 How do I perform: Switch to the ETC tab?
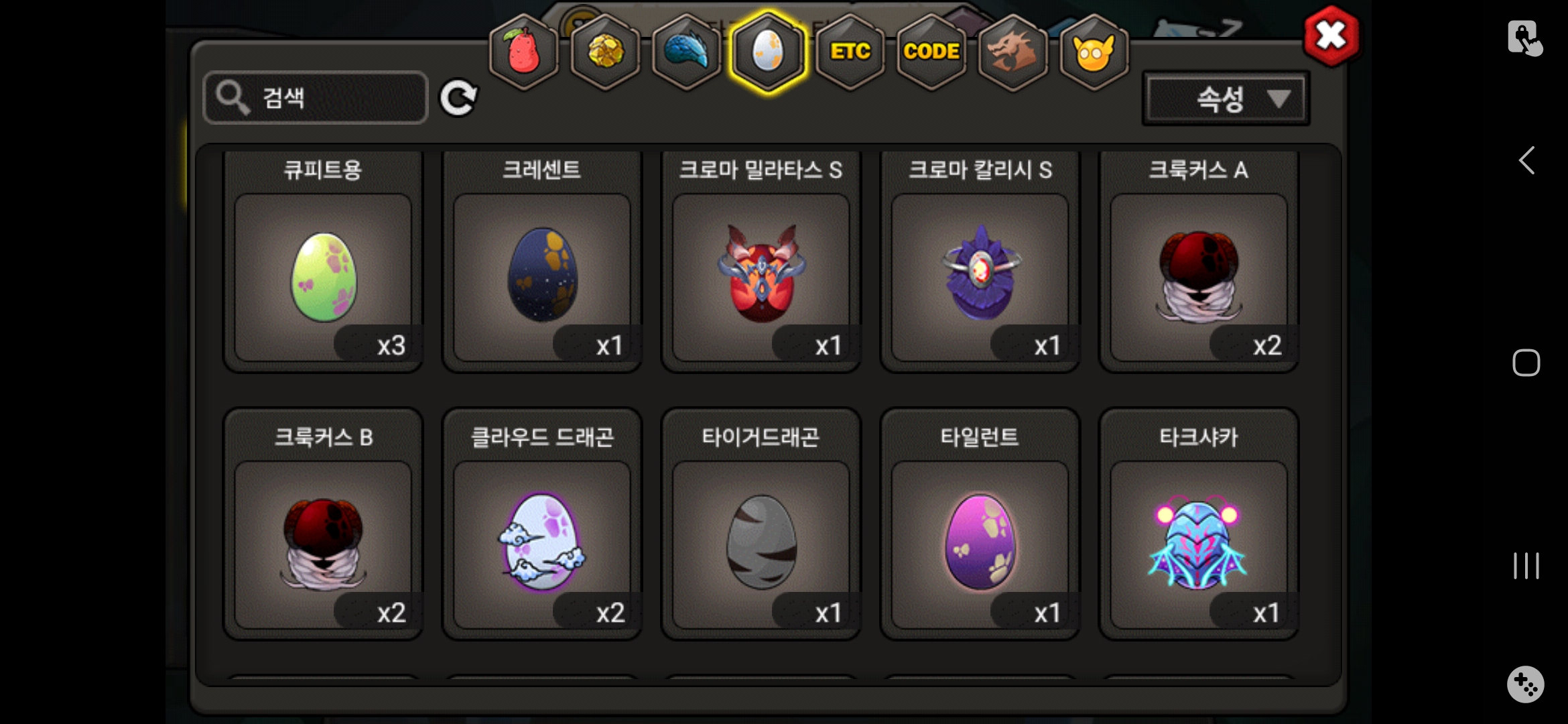pyautogui.click(x=850, y=52)
